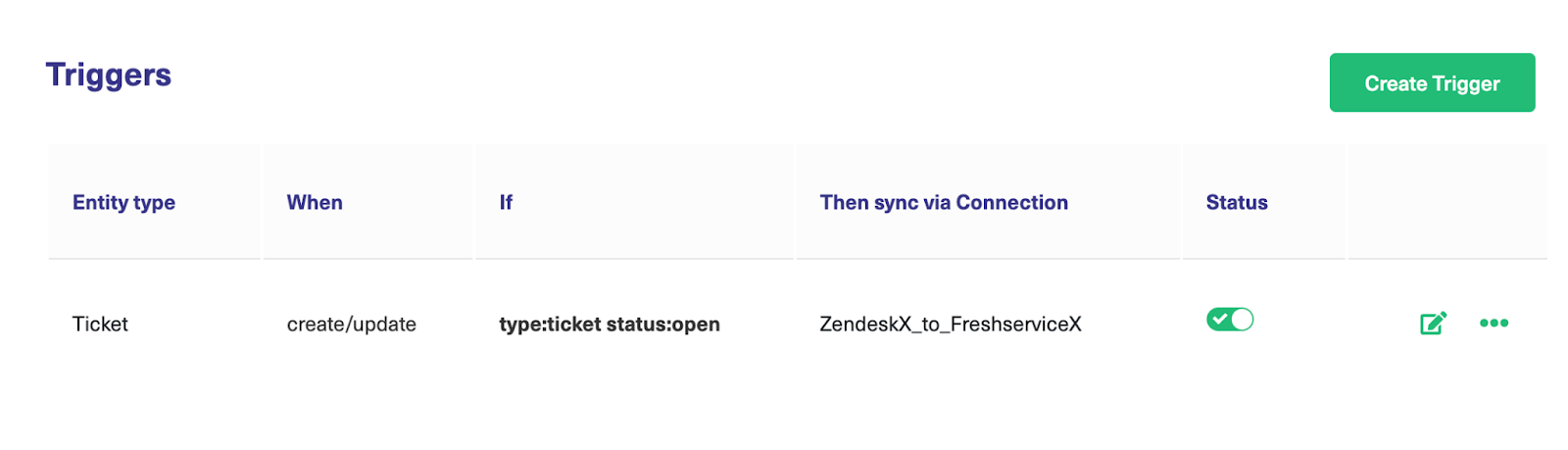Open the three-dot more options menu

pyautogui.click(x=1494, y=324)
